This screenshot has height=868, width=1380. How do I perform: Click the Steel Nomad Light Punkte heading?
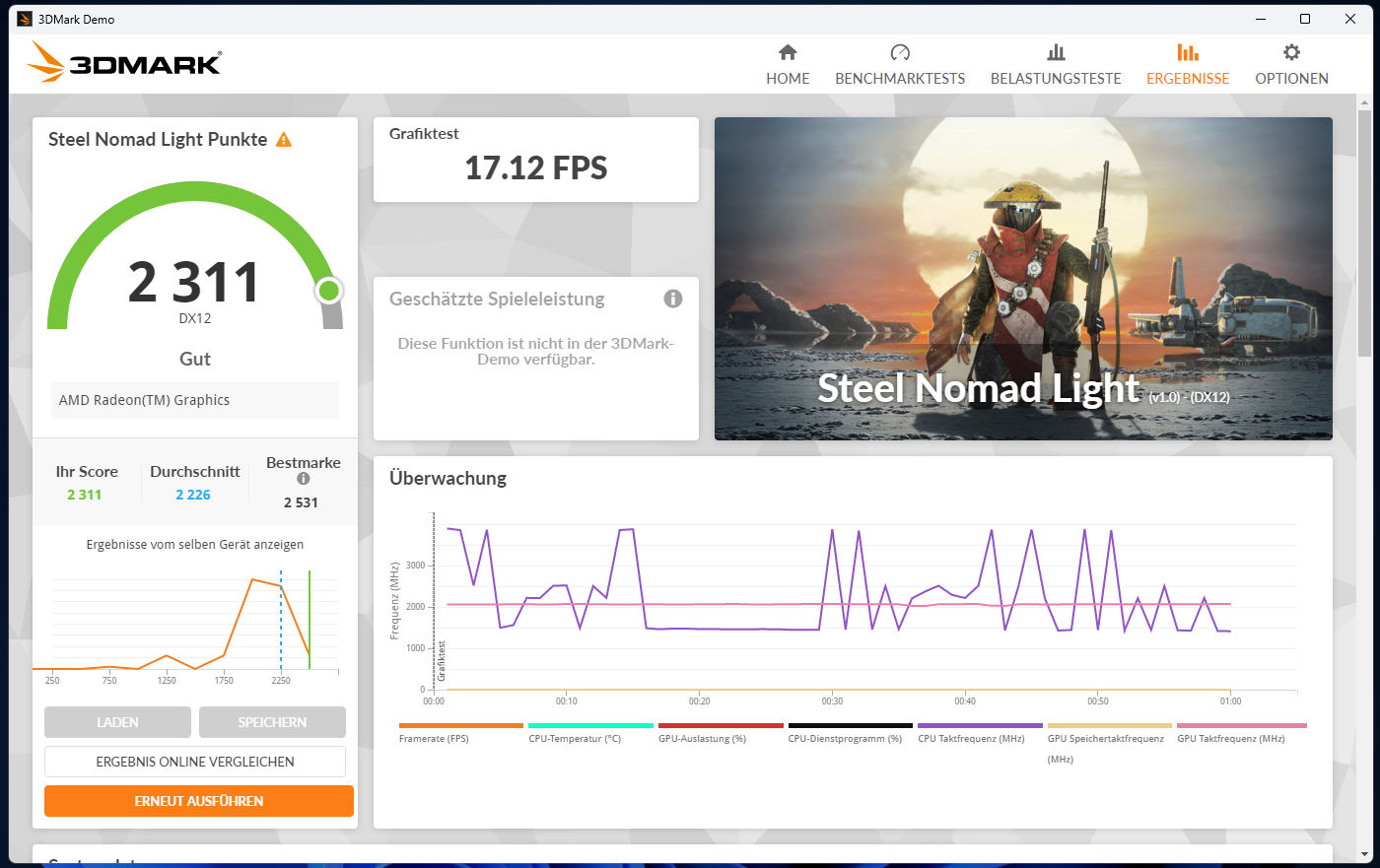pos(158,140)
